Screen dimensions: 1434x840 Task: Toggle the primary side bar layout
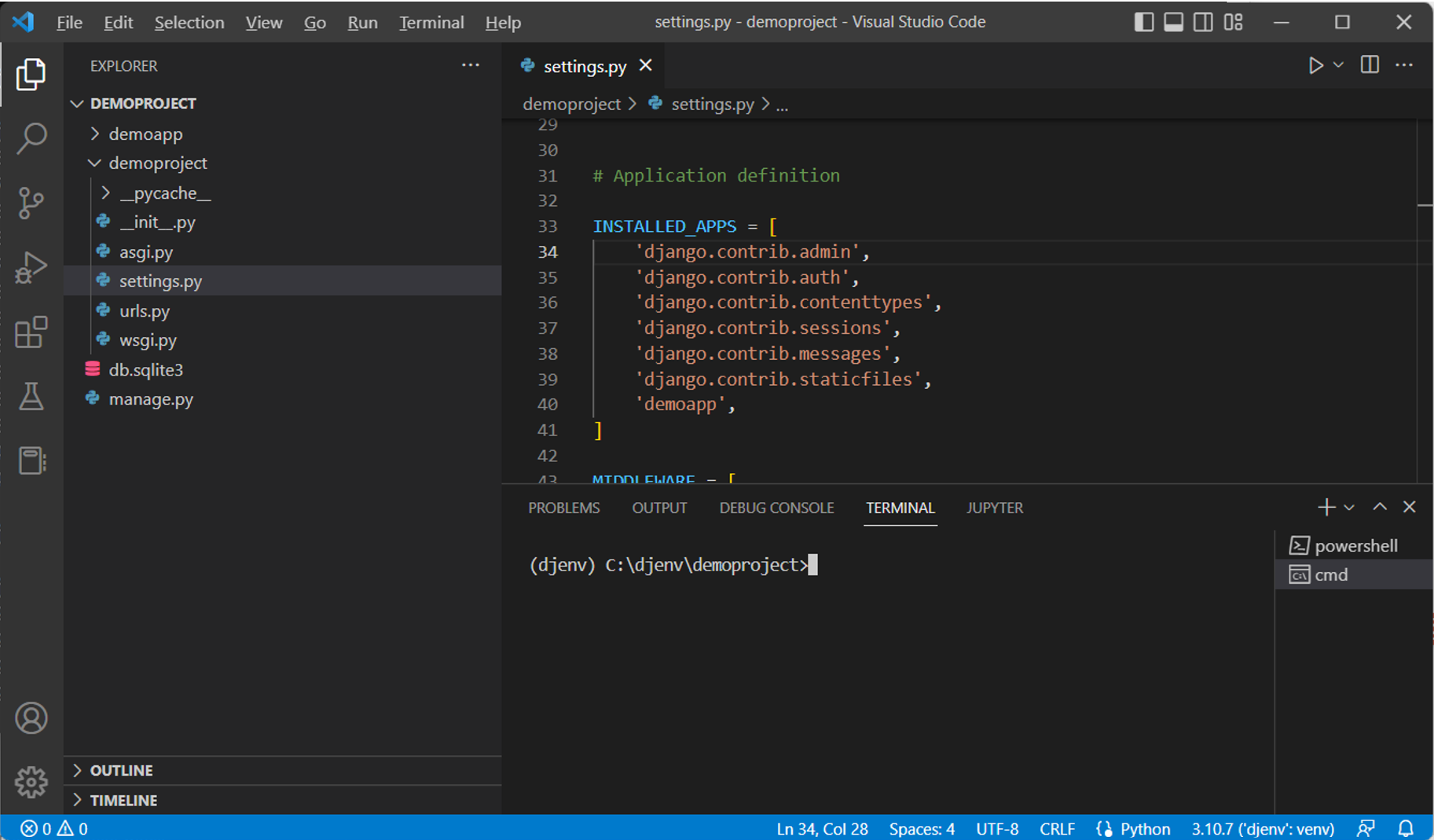click(1144, 22)
